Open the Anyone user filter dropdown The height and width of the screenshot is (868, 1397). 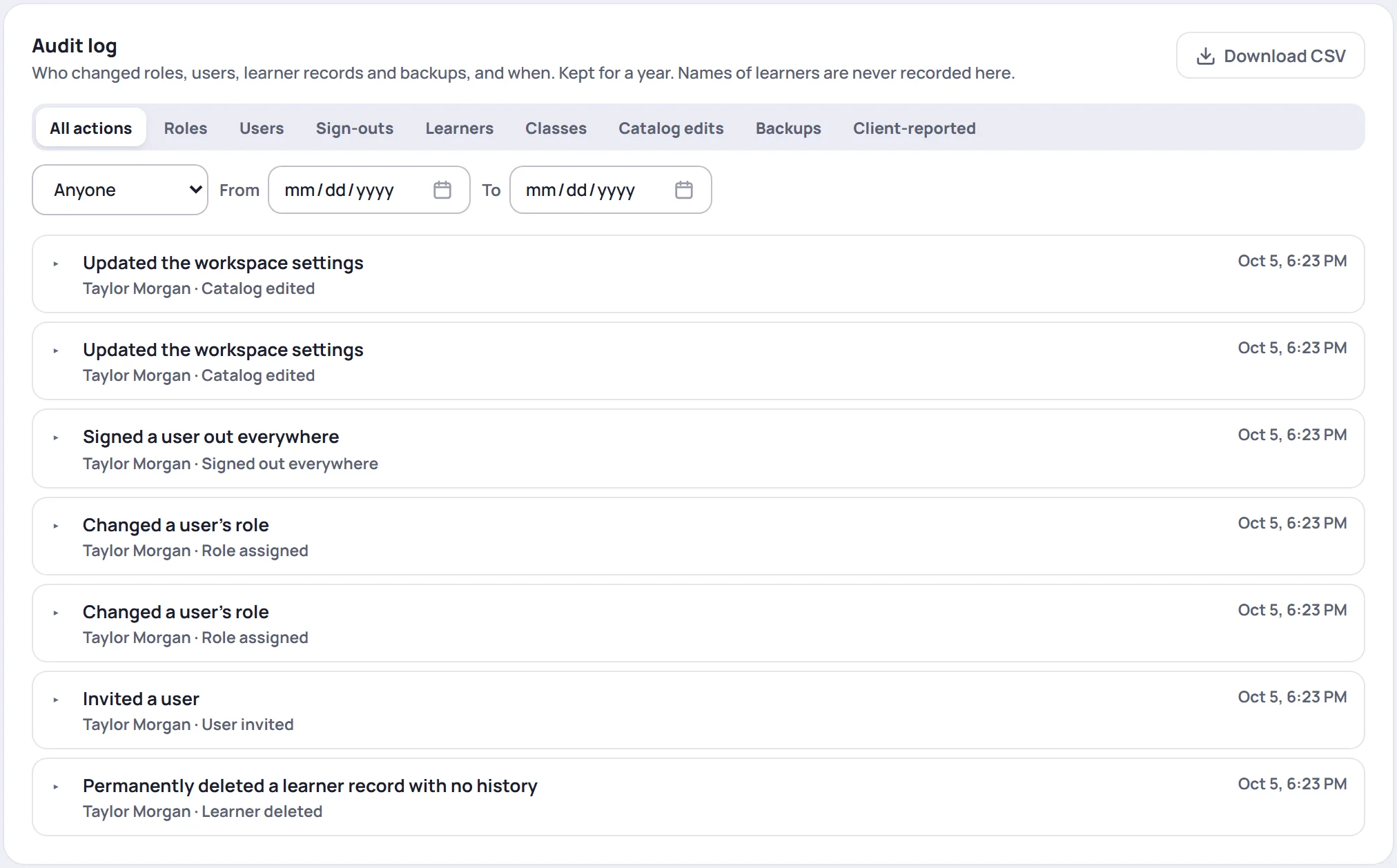(120, 190)
